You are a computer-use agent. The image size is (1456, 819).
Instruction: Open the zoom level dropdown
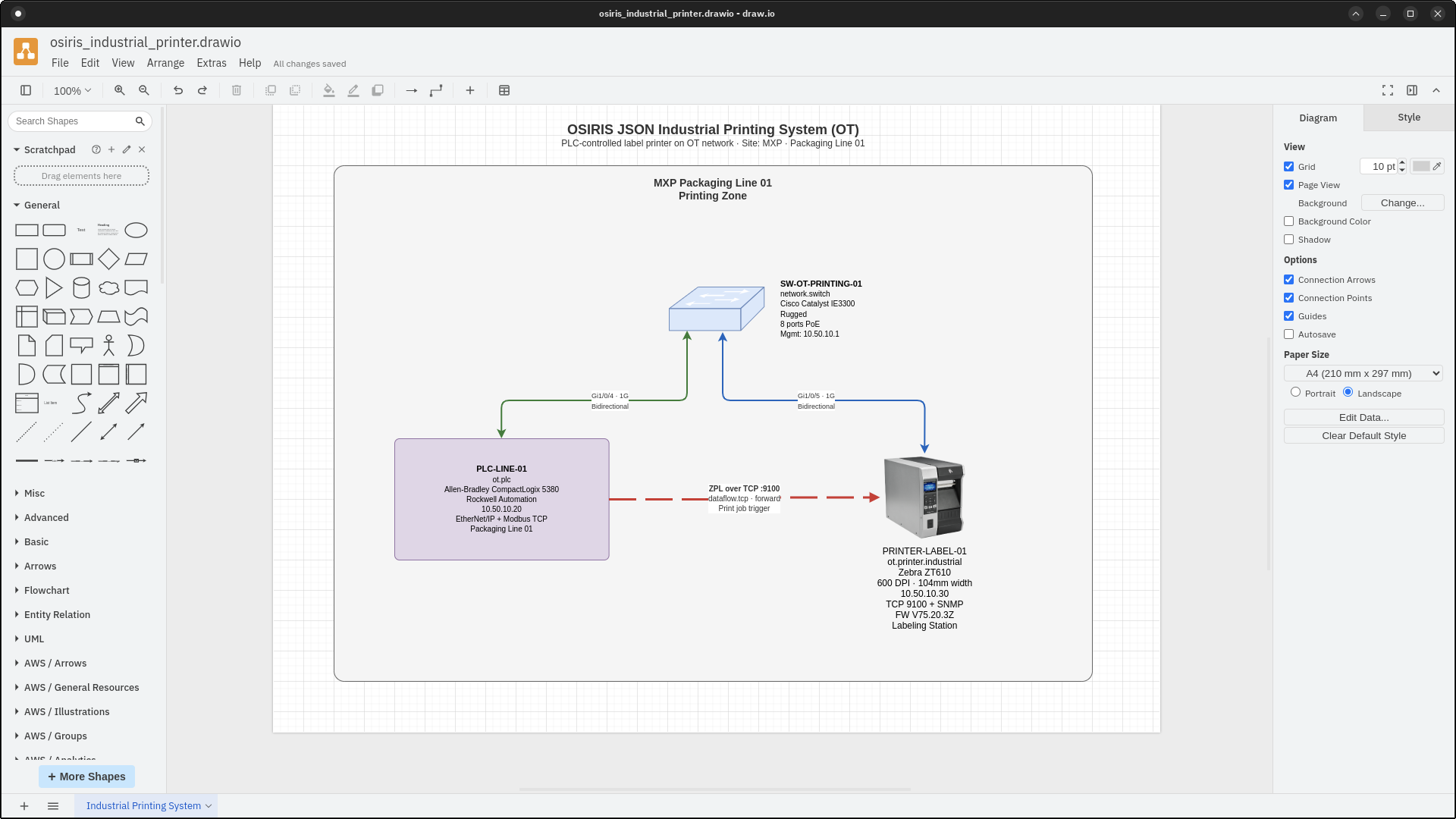(x=71, y=90)
